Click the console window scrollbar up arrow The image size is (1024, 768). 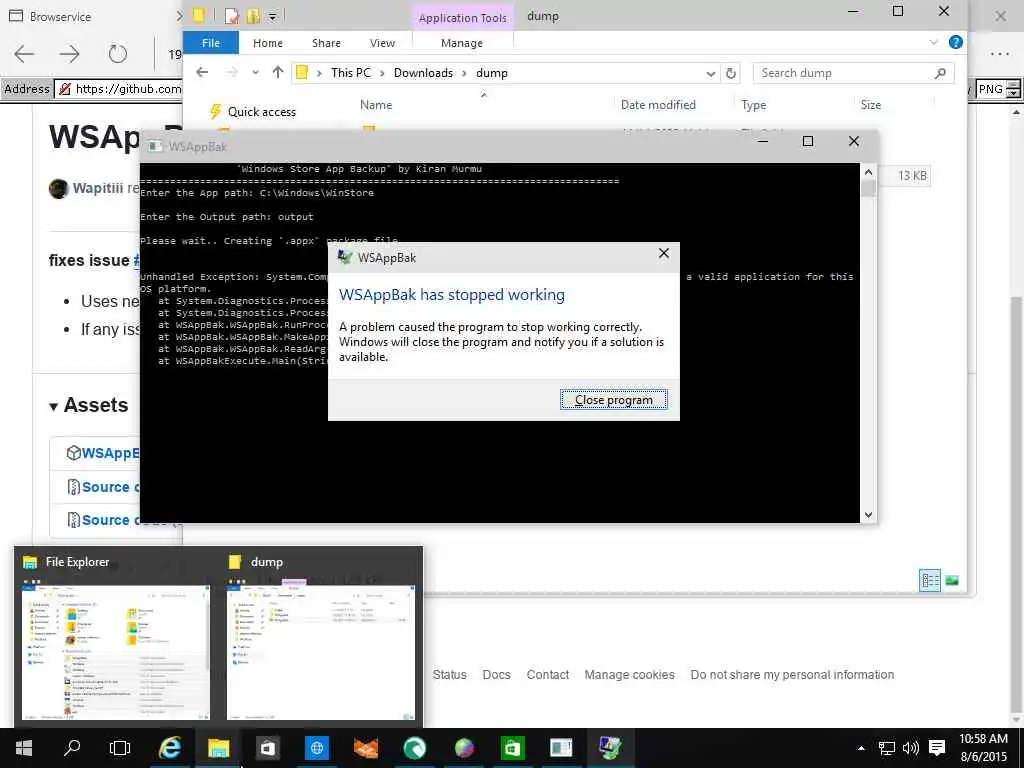(868, 172)
